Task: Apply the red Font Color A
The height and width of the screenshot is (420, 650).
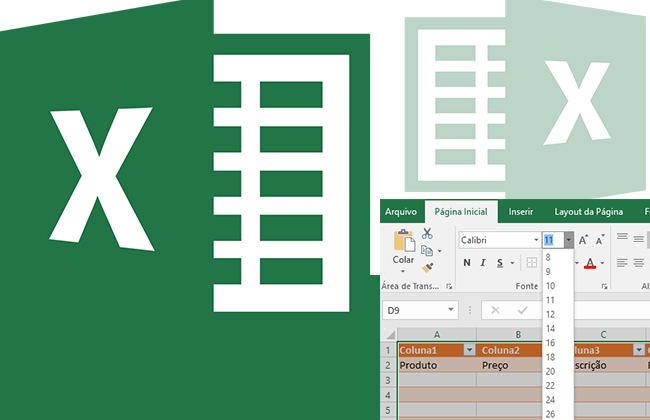Action: (x=590, y=263)
